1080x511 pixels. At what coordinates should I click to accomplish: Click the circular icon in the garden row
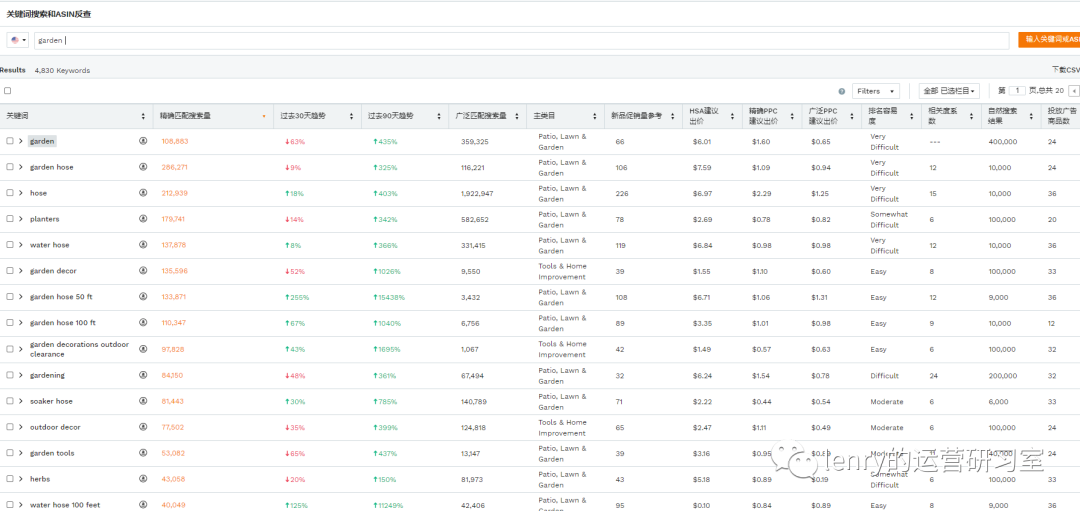[x=143, y=140]
